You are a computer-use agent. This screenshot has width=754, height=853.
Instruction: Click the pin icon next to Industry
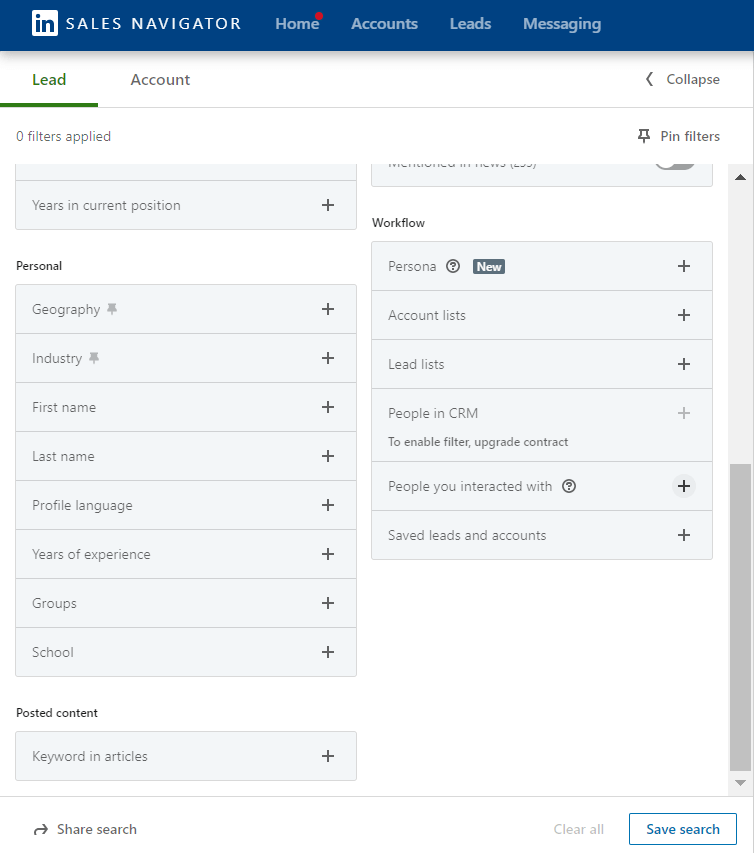pyautogui.click(x=94, y=358)
